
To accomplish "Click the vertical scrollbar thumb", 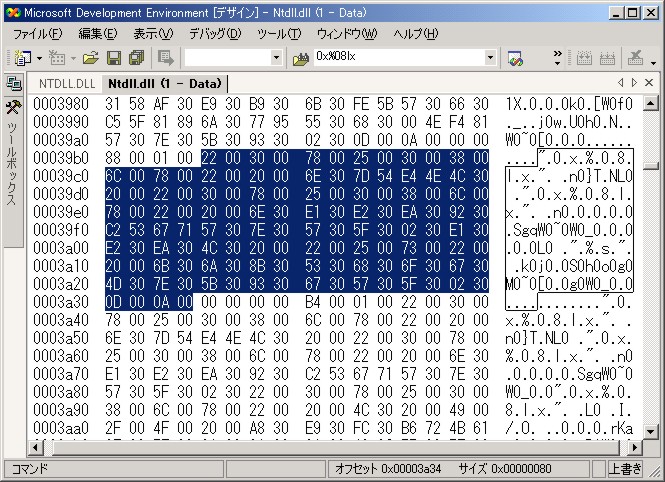I will point(650,165).
